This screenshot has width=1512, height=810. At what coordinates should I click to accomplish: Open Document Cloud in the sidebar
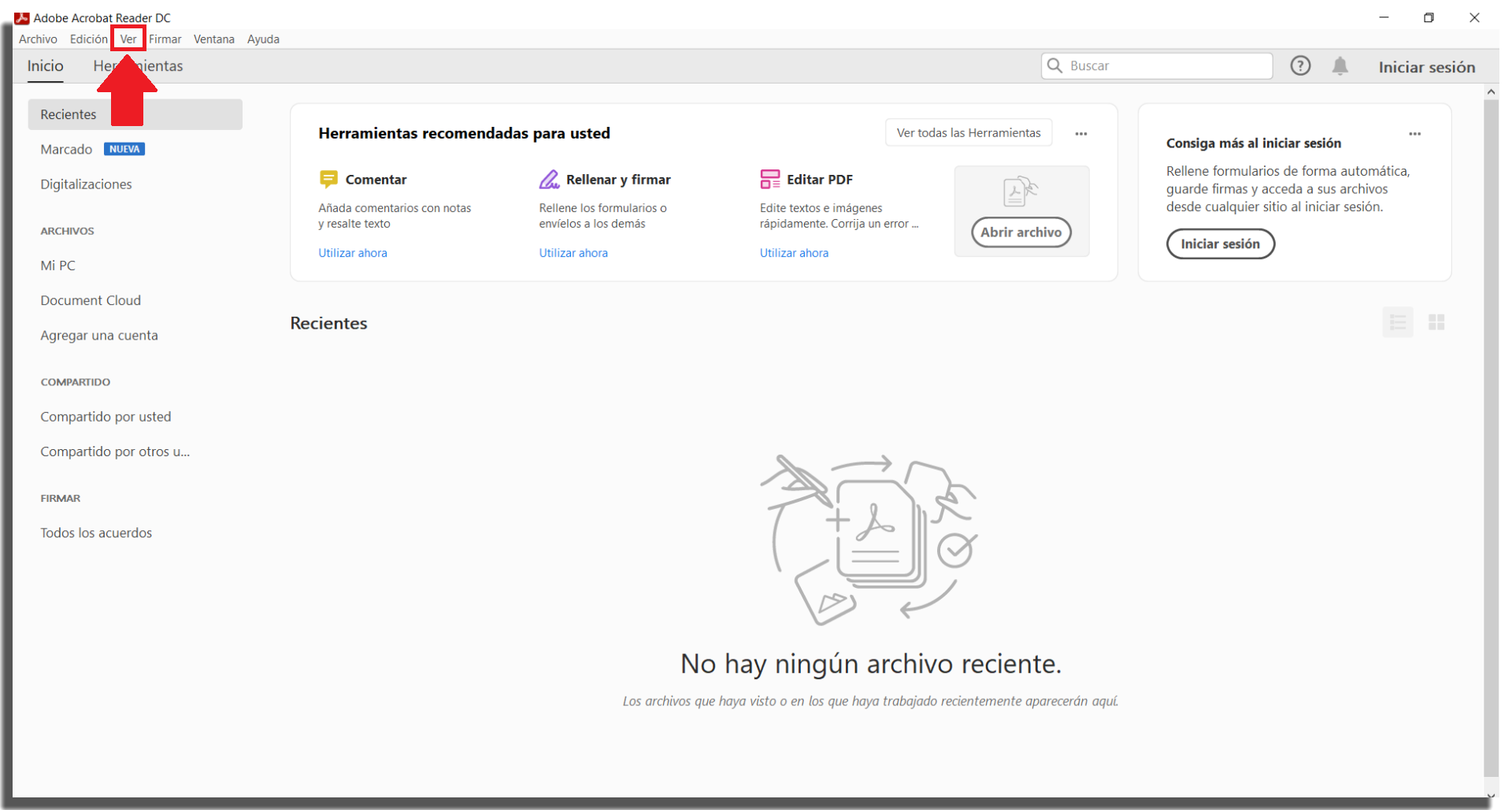pyautogui.click(x=91, y=300)
